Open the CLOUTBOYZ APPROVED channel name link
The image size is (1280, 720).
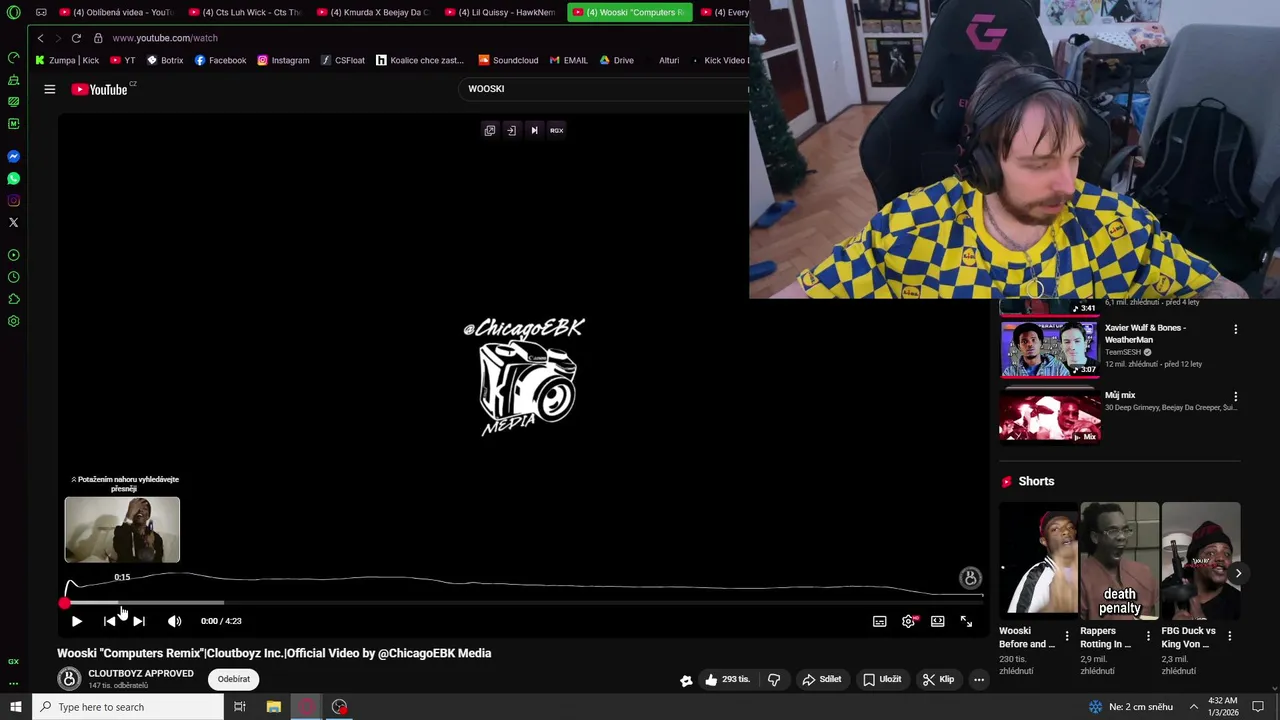coord(141,674)
